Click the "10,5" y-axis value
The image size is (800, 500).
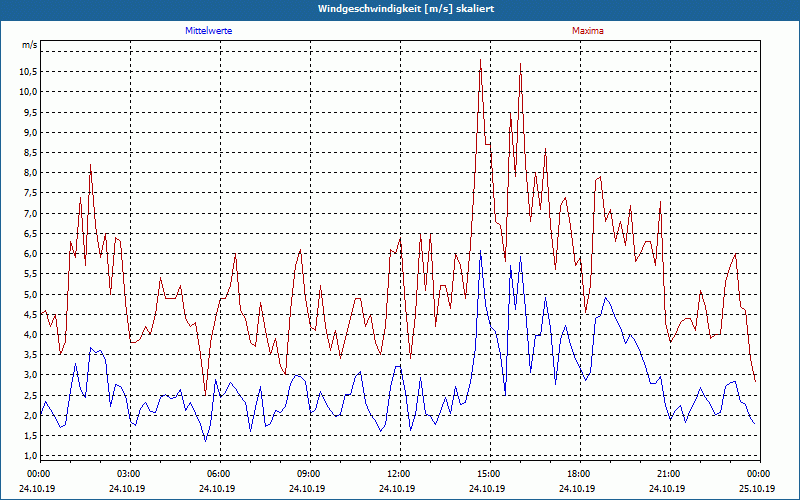pos(28,72)
